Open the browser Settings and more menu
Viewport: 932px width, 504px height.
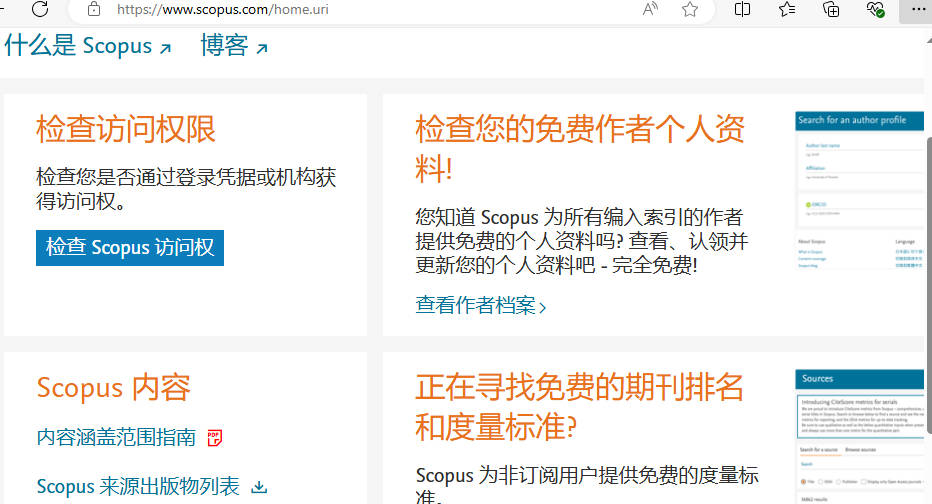918,9
